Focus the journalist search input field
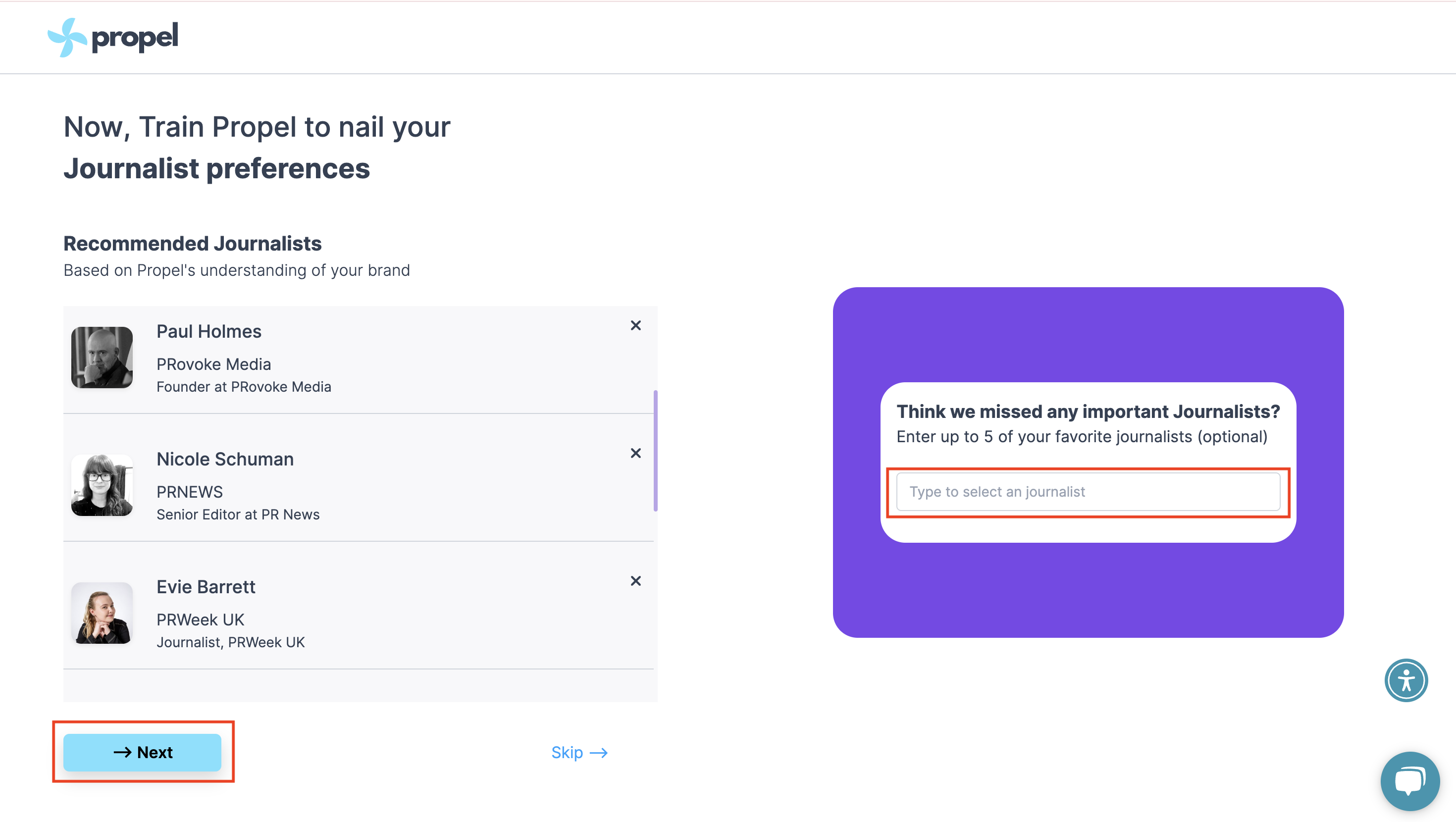 coord(1088,492)
